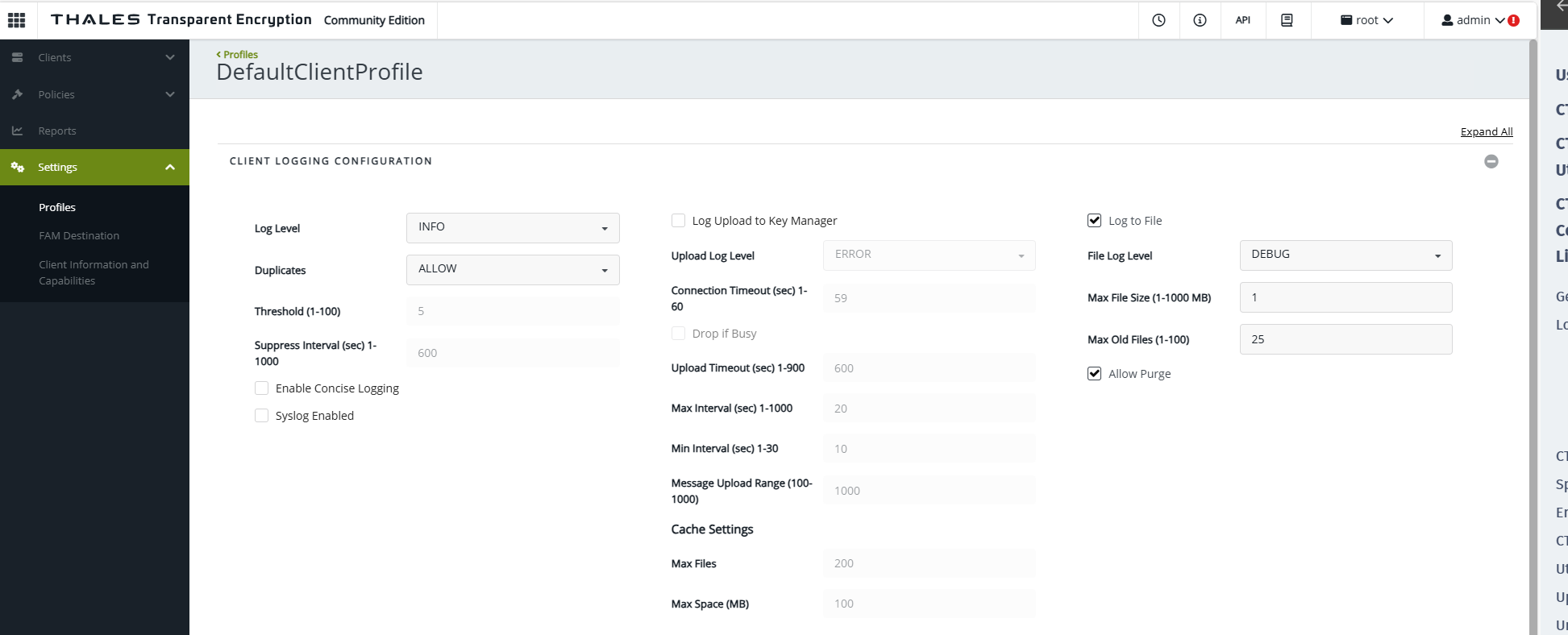Open the API playground icon
1568x635 pixels.
pos(1242,20)
